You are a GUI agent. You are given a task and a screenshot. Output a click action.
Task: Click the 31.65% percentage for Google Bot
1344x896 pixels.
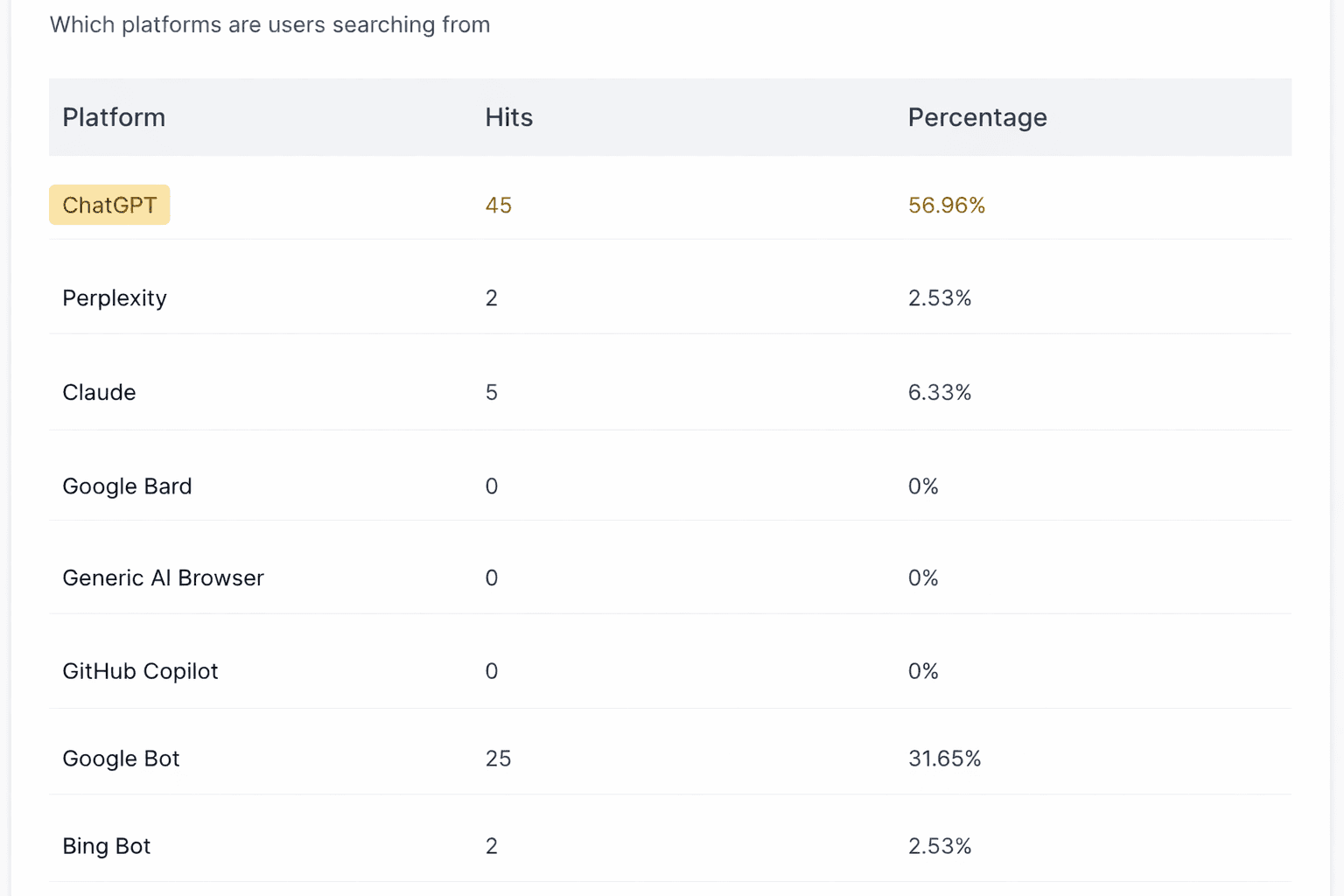coord(944,759)
